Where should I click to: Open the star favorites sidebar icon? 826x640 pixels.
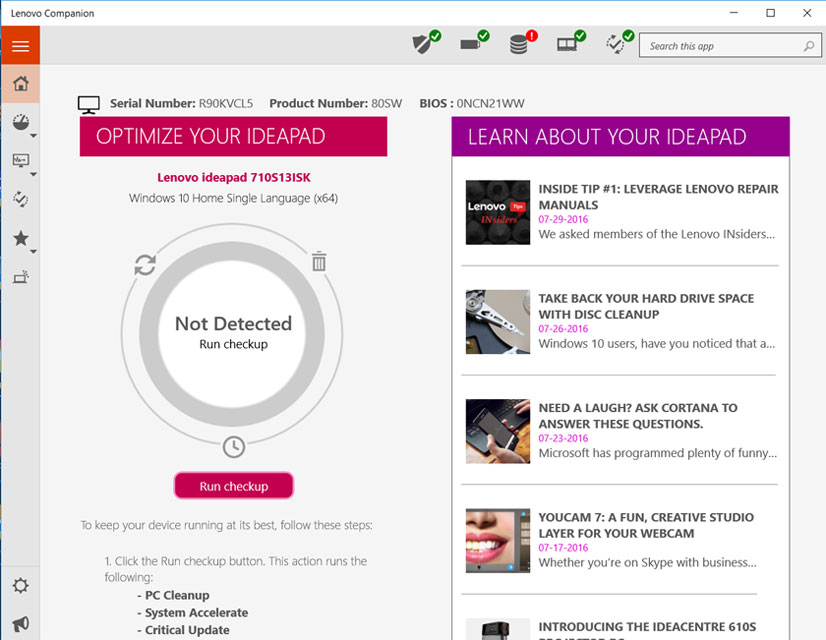click(x=21, y=238)
